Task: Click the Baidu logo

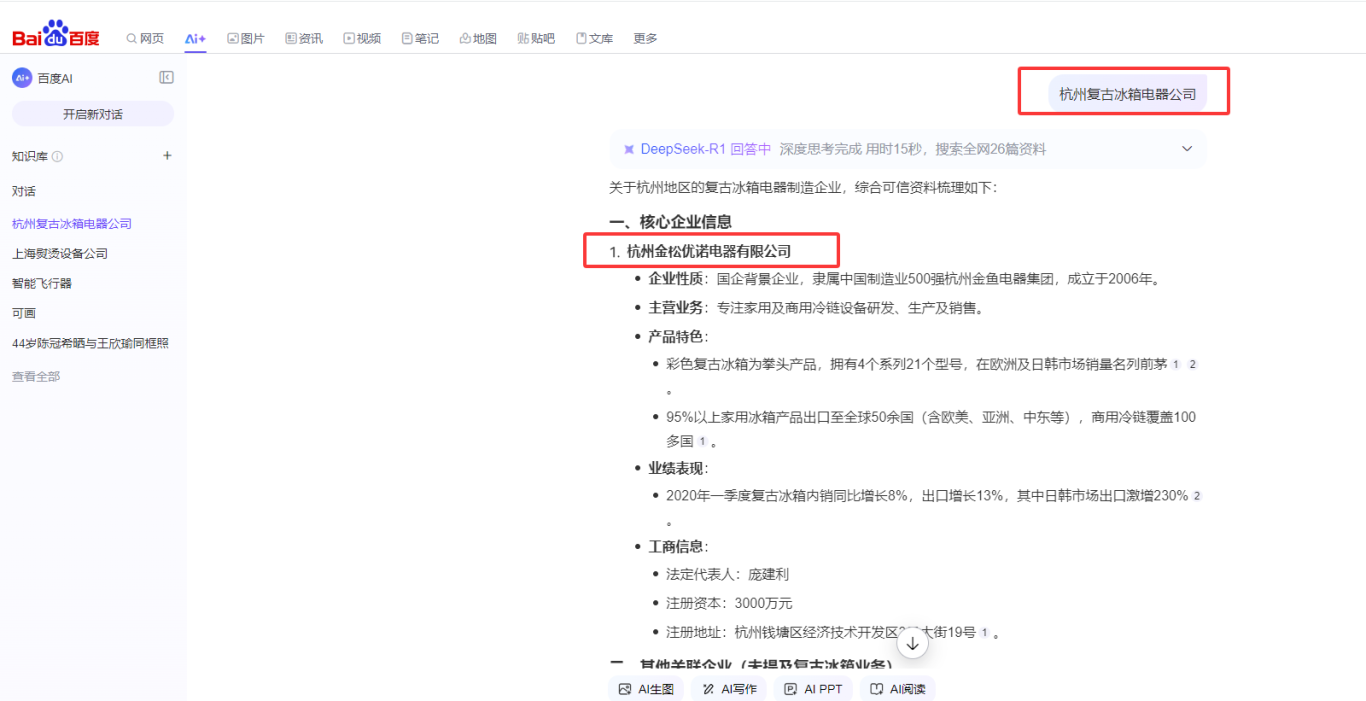Action: click(56, 35)
